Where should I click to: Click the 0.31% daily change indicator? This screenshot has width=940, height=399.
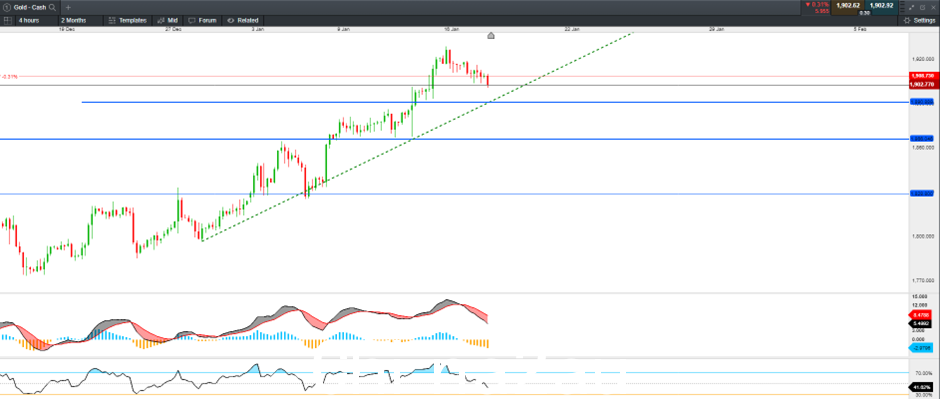point(817,4)
